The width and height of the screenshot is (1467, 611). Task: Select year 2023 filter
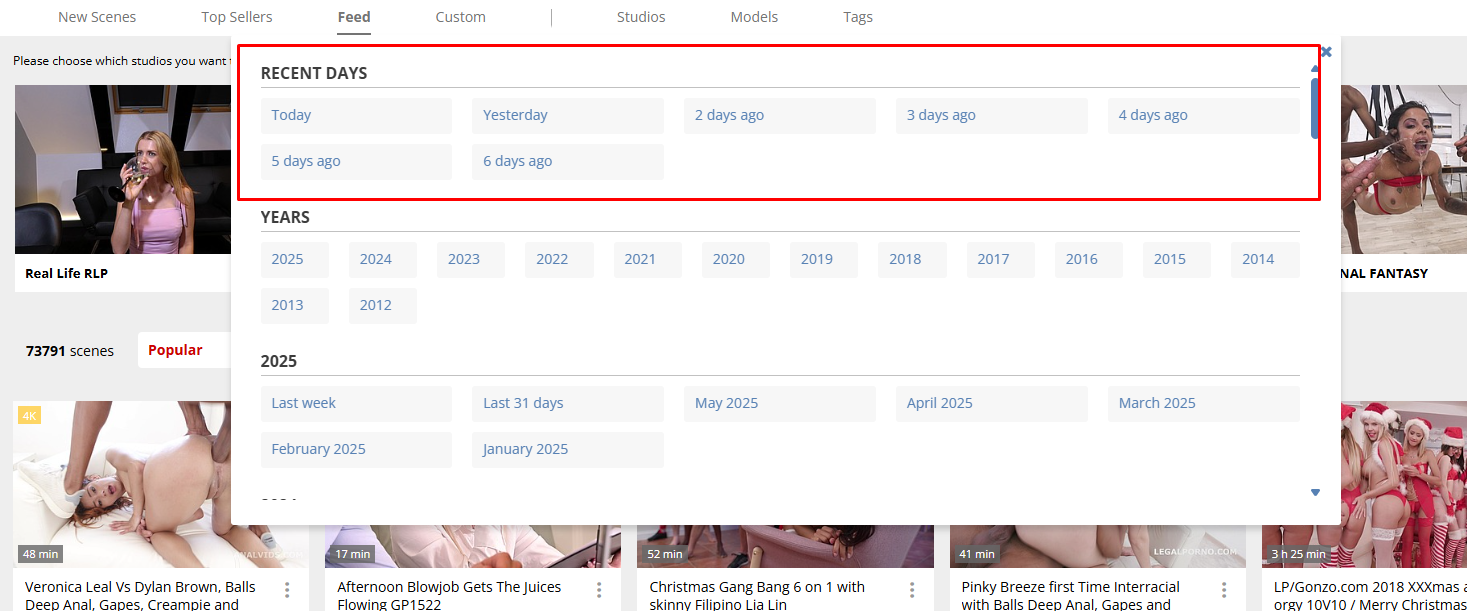pos(470,259)
